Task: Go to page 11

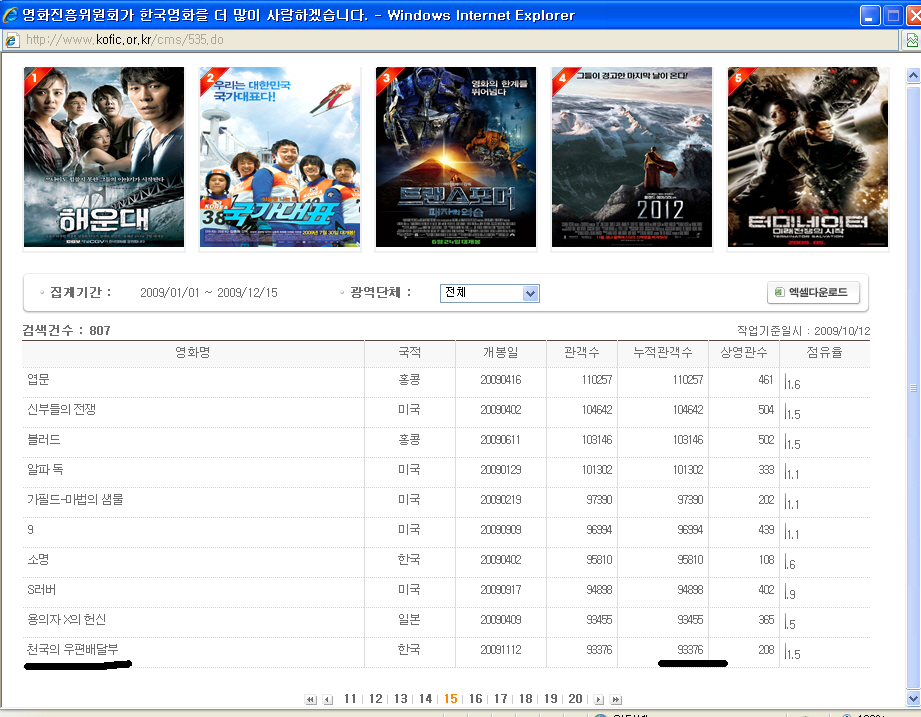Action: coord(350,699)
